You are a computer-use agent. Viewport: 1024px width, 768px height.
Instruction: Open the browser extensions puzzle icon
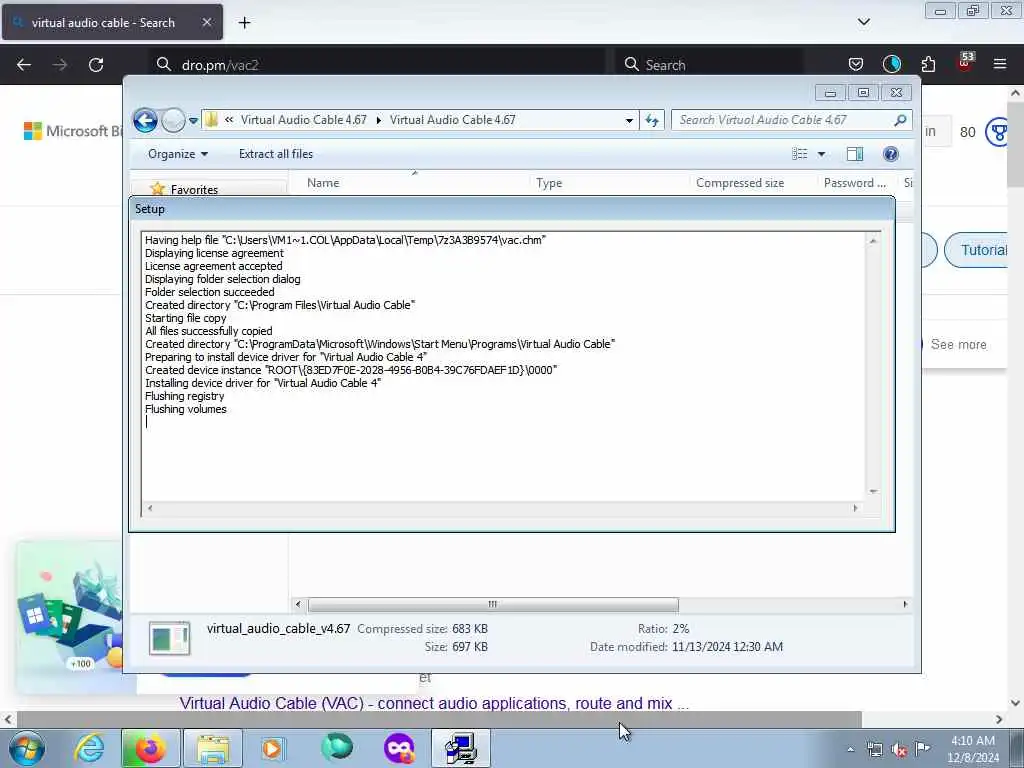tap(928, 64)
